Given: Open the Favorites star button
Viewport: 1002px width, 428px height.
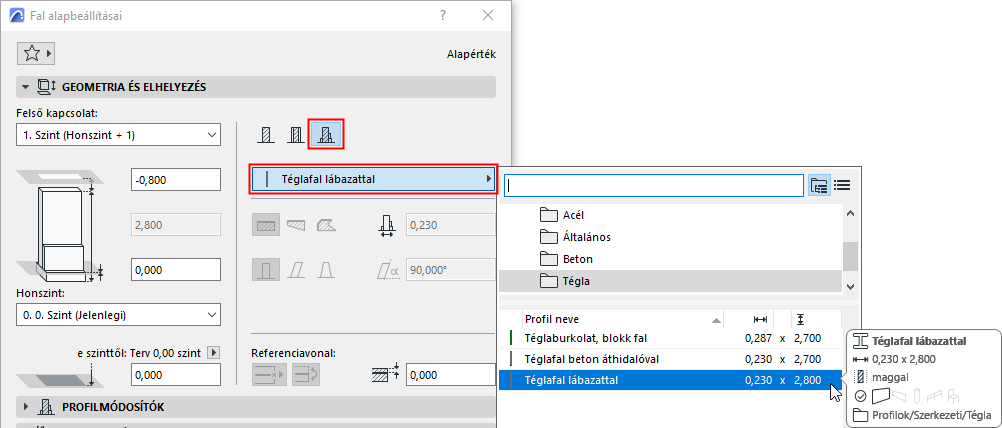Looking at the screenshot, I should click(36, 54).
